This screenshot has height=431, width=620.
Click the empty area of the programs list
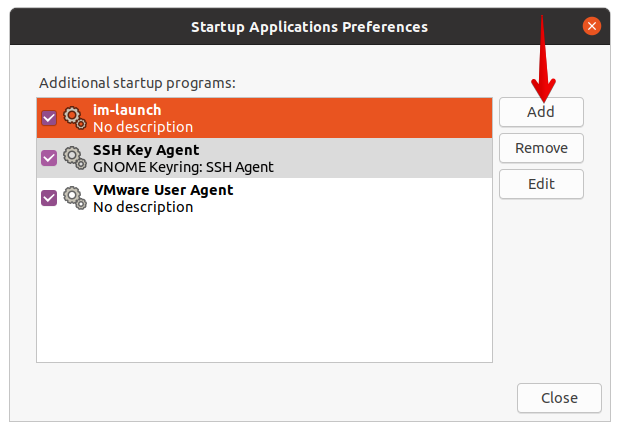coord(264,290)
